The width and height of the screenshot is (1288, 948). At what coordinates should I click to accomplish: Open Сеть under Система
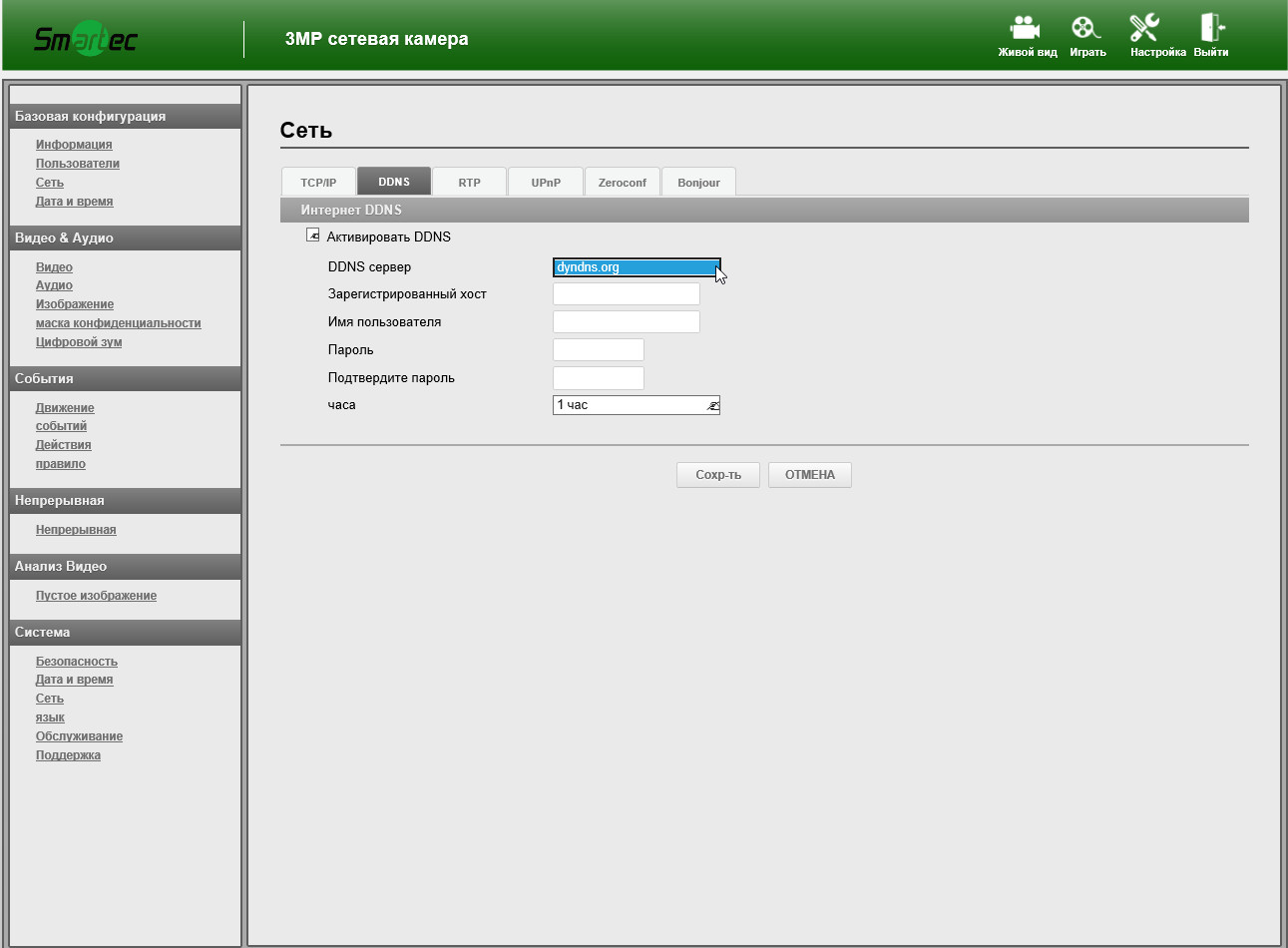(50, 699)
